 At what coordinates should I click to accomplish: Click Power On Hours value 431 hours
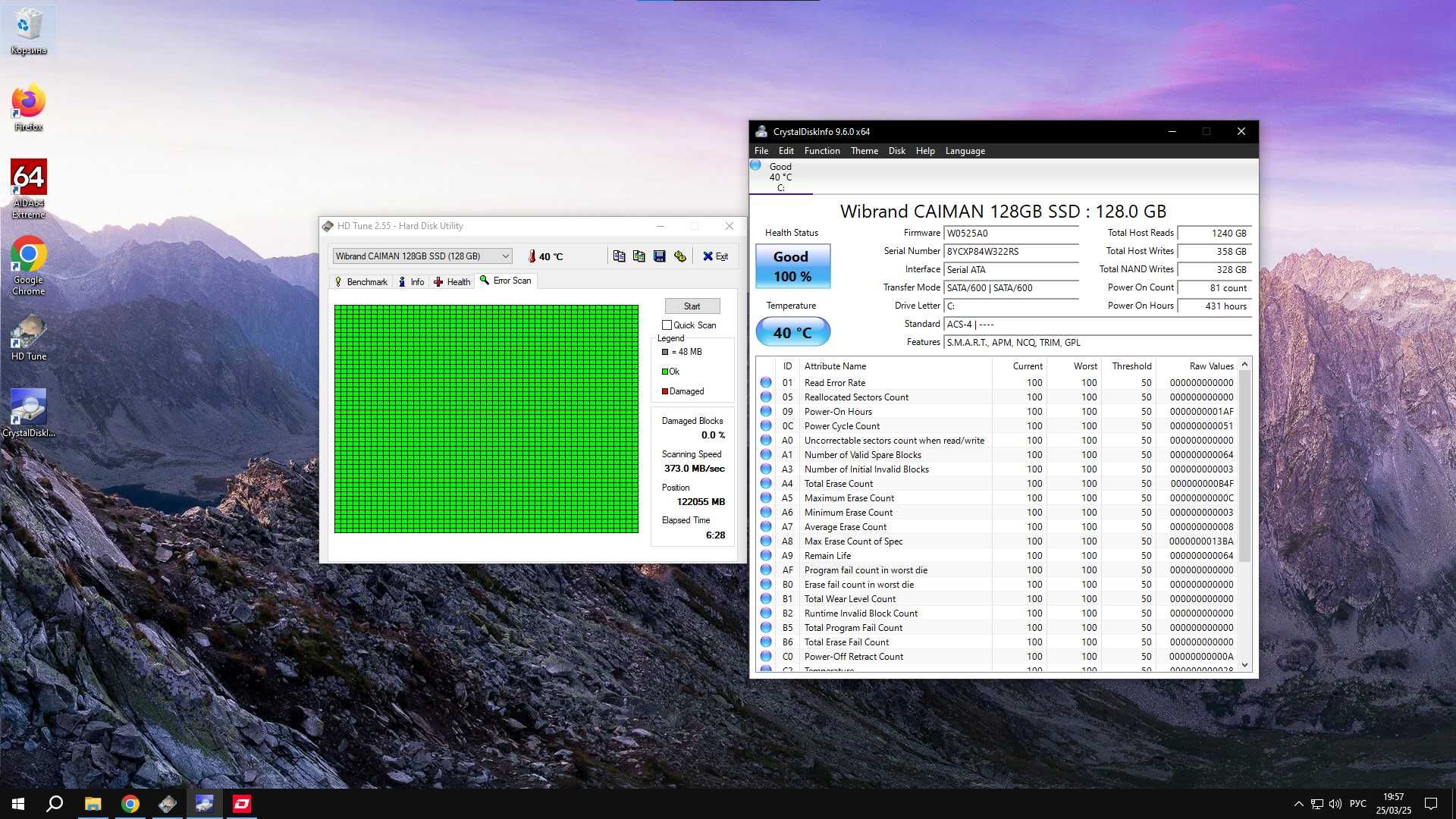(x=1214, y=306)
